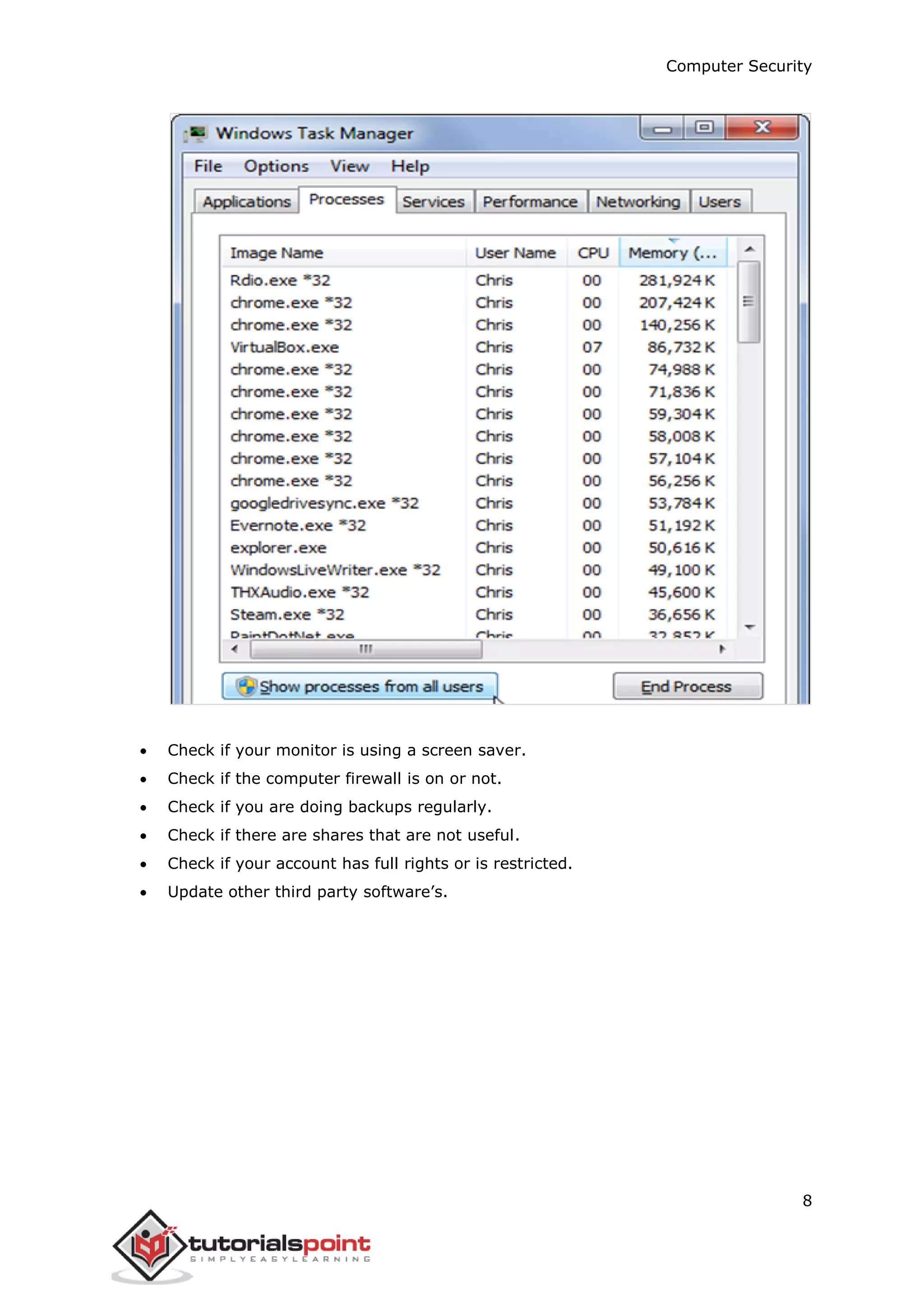Click Show processes from all users
Image resolution: width=924 pixels, height=1307 pixels.
point(360,686)
